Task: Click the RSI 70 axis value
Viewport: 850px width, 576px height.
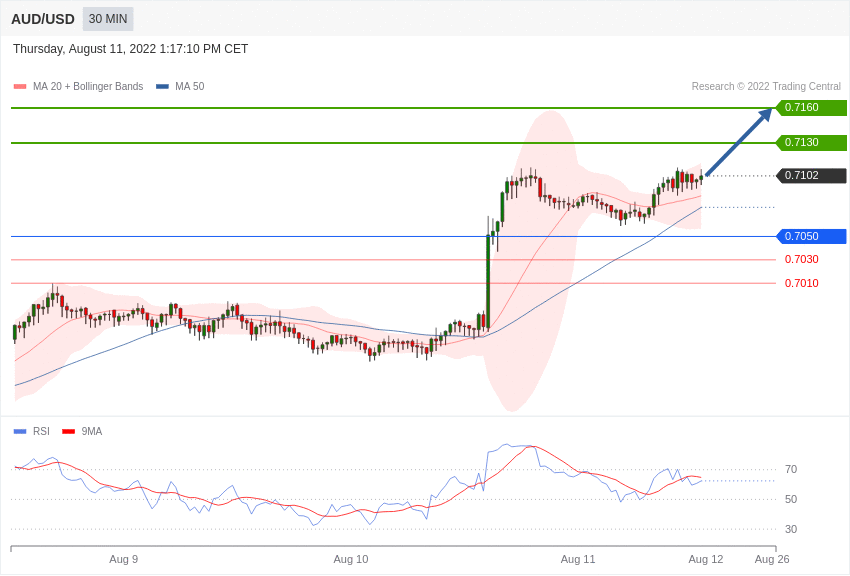Action: pyautogui.click(x=791, y=469)
